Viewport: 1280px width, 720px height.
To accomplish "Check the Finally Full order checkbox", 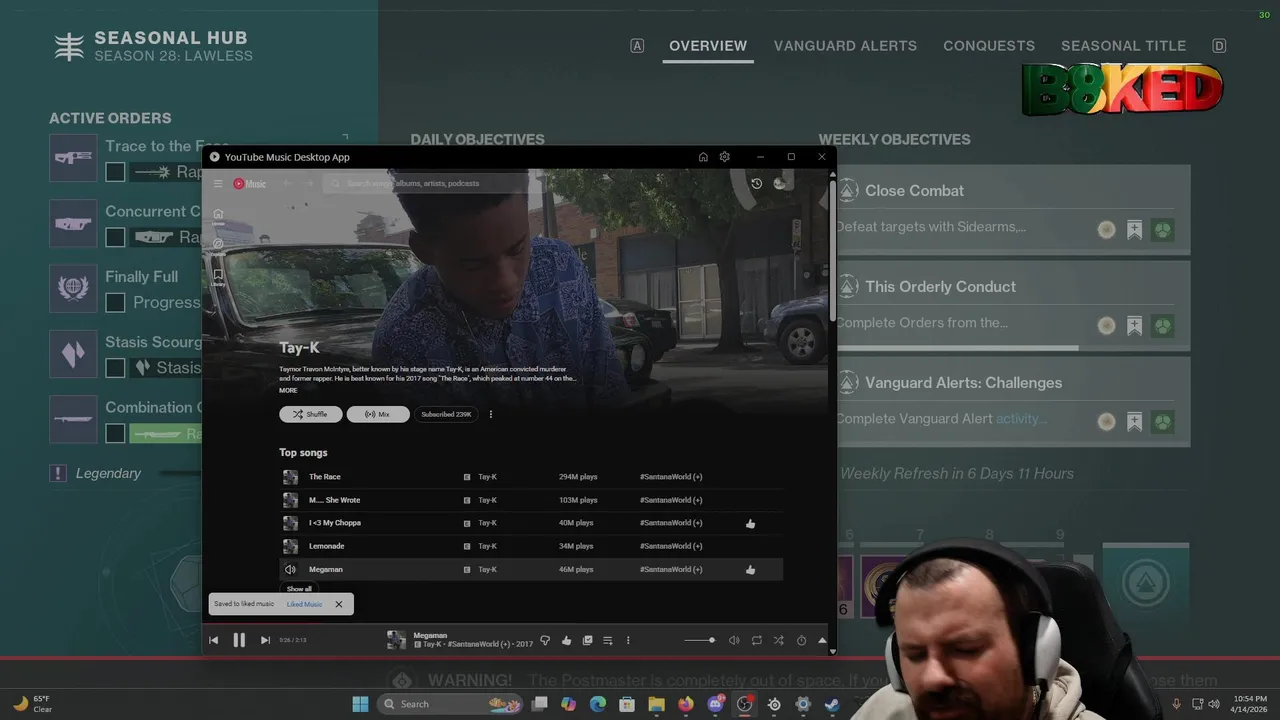I will [115, 302].
